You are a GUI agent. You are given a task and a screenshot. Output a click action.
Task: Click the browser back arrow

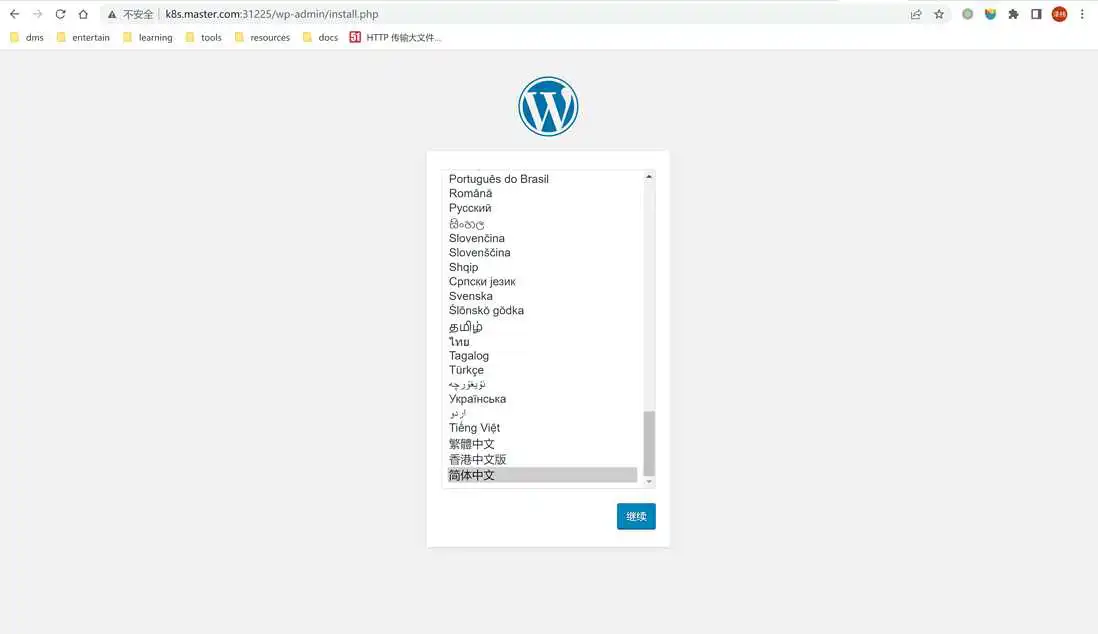[x=14, y=14]
